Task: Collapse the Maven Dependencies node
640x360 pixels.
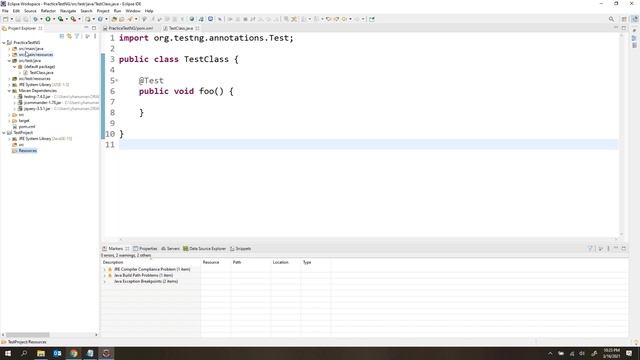Action: click(9, 91)
